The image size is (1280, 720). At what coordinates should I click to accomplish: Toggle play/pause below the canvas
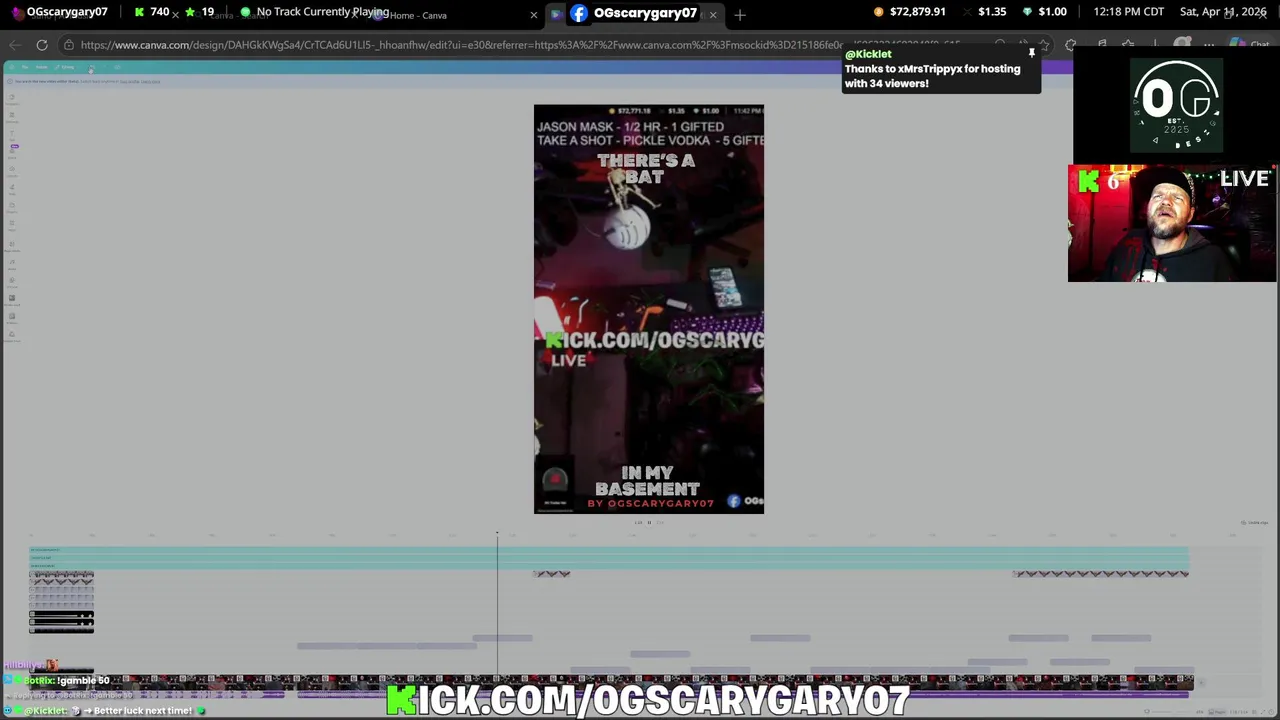(648, 522)
